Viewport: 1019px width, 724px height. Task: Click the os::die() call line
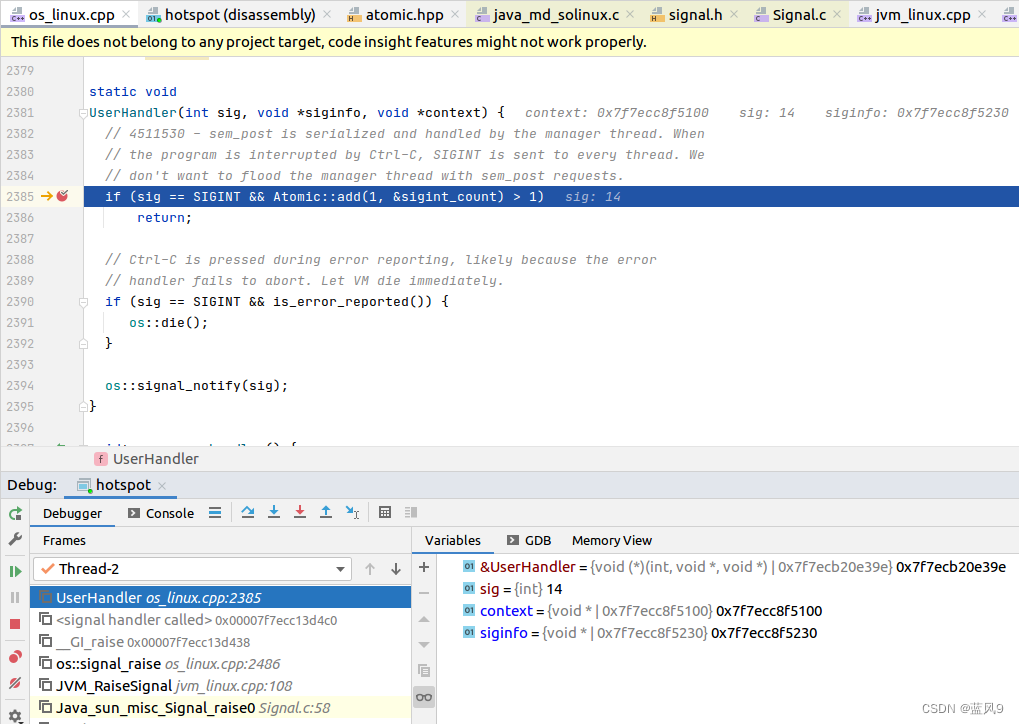(x=168, y=322)
